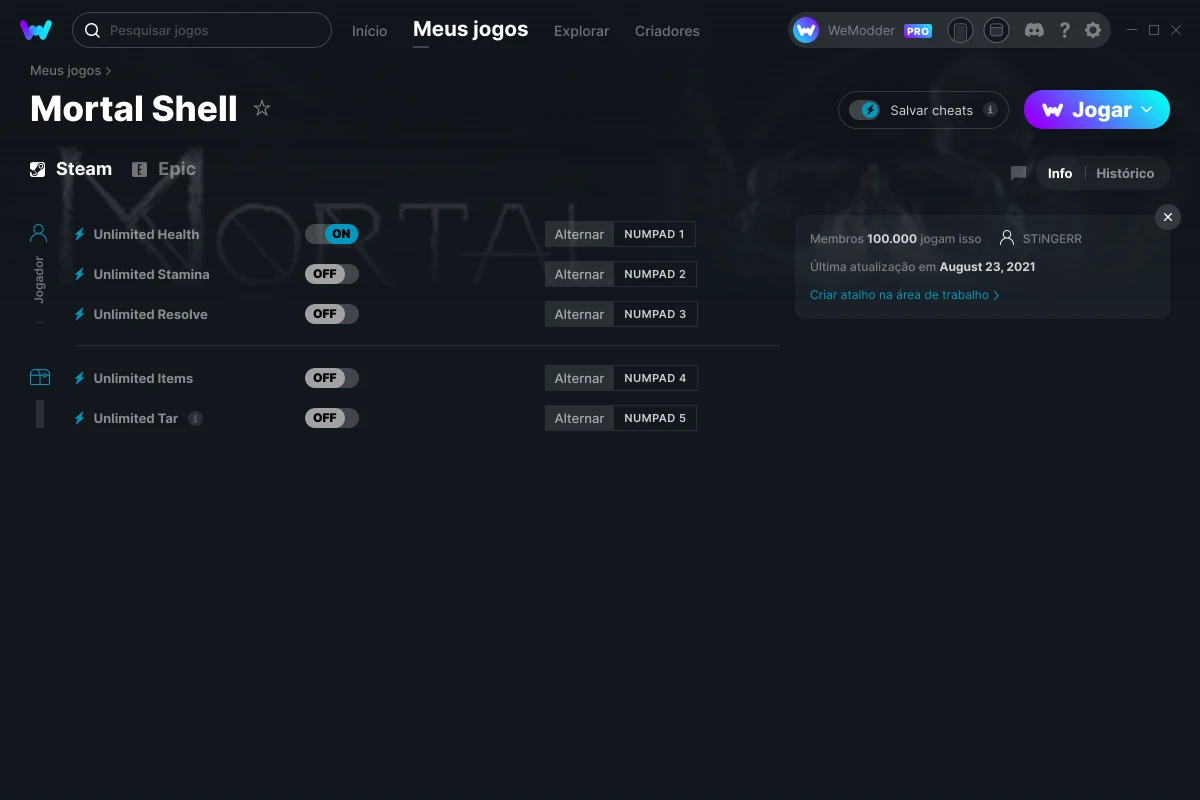The height and width of the screenshot is (800, 1200).
Task: Click the lightning icon beside Unlimited Resolve
Action: pos(80,314)
